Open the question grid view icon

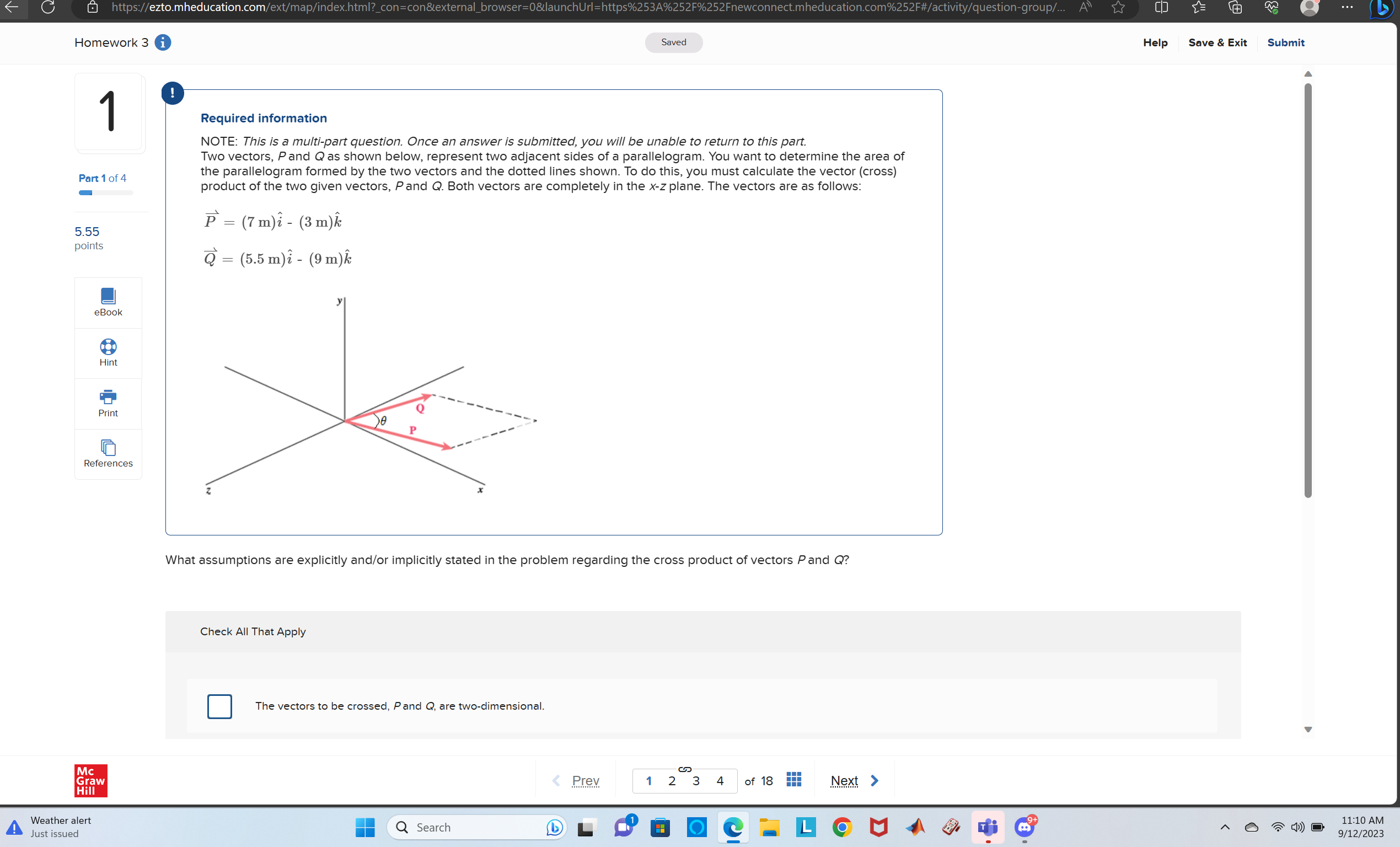click(x=794, y=779)
